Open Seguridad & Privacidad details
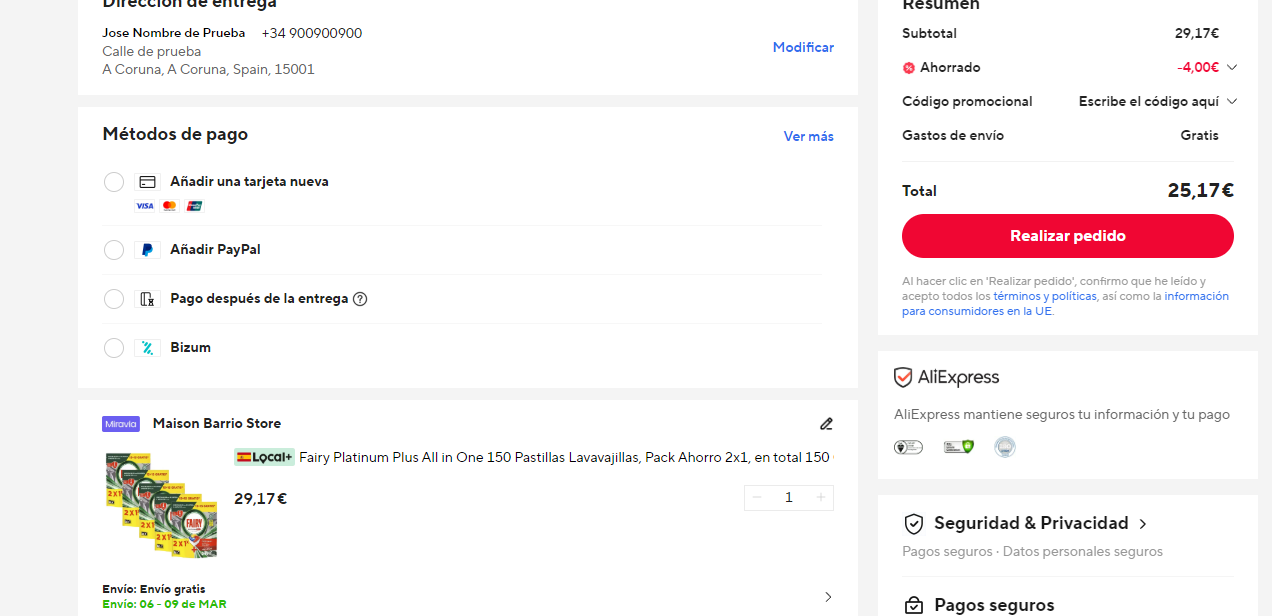This screenshot has height=616, width=1272. [x=1025, y=523]
